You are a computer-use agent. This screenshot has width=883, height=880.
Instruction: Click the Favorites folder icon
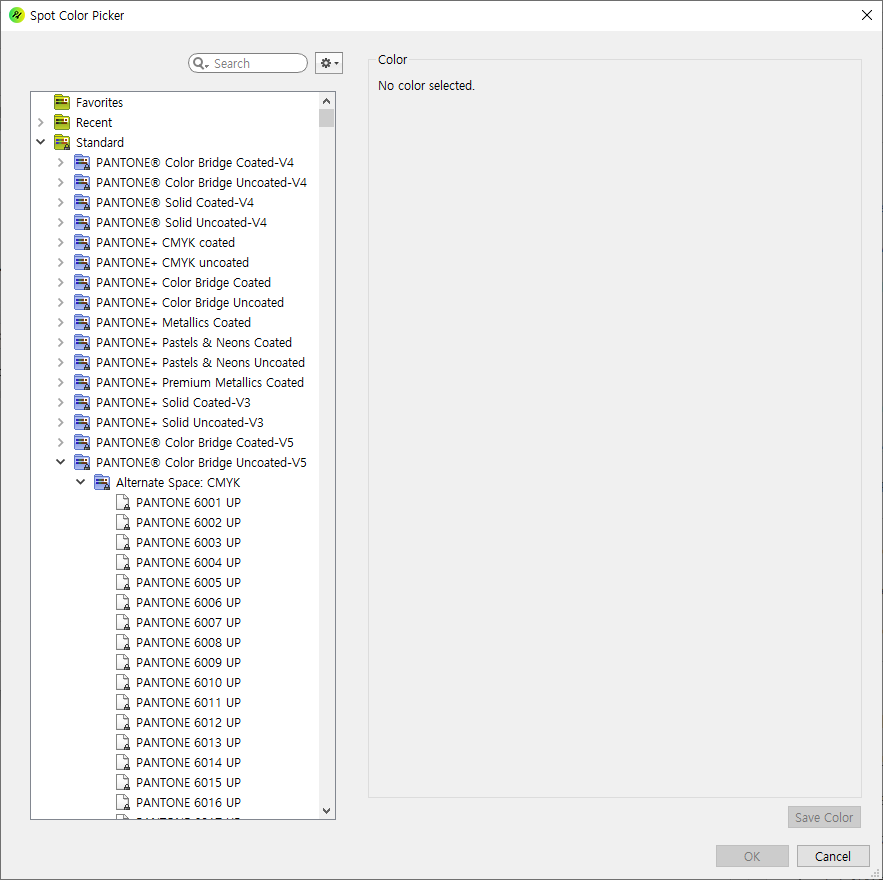[62, 102]
